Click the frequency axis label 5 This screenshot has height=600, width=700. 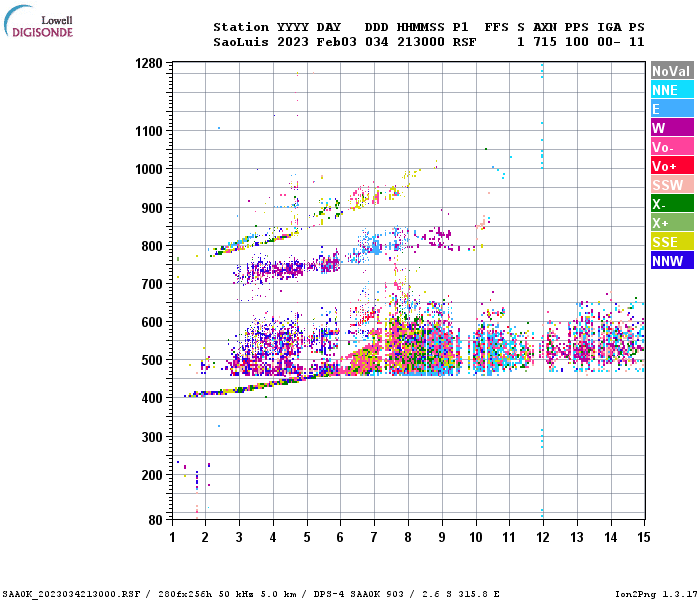click(x=307, y=537)
